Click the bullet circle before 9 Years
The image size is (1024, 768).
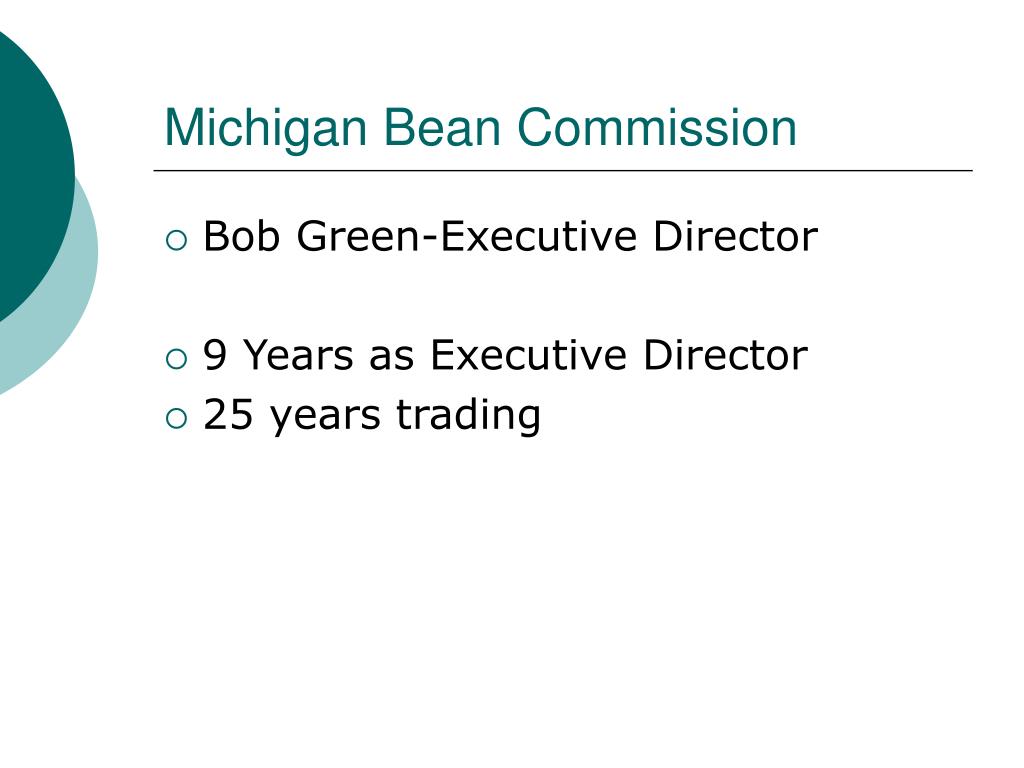coord(176,359)
